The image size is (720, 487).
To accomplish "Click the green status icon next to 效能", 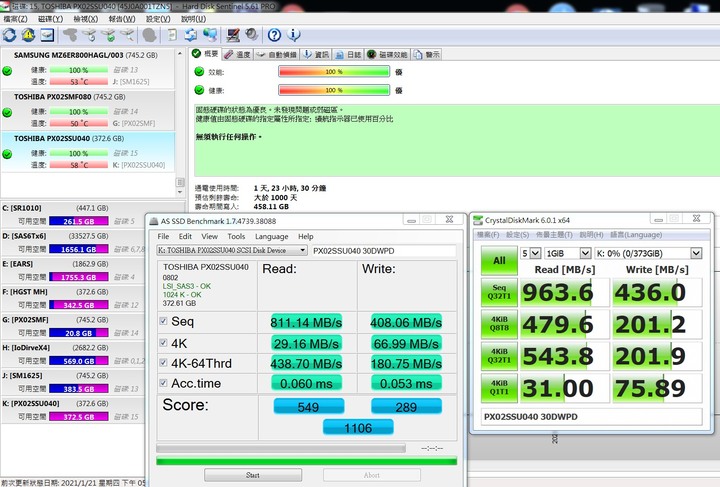I will tap(199, 72).
